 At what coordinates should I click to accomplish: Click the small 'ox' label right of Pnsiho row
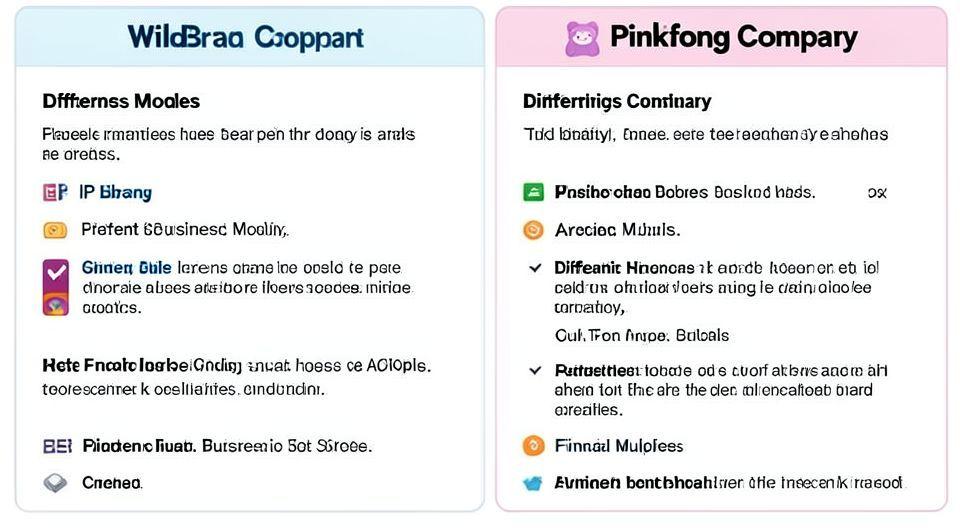877,192
